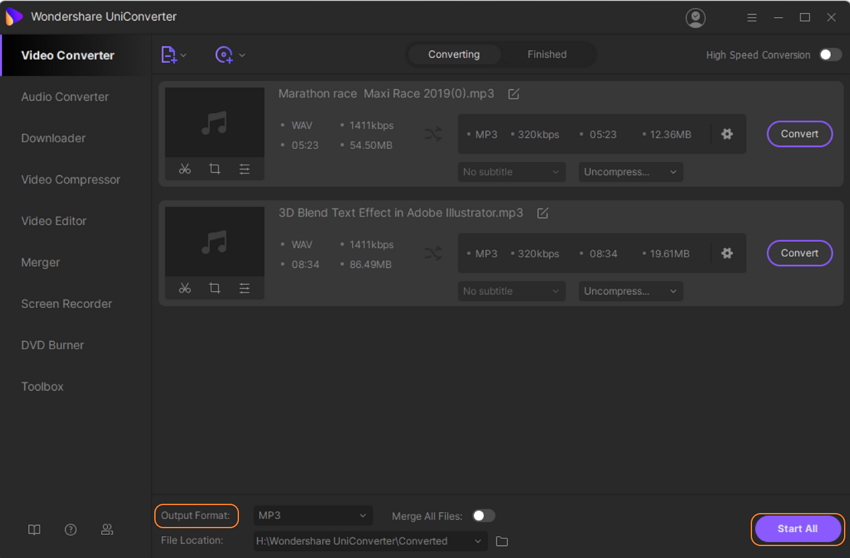Expand Uncompress dropdown for 3D Blend file
Image resolution: width=850 pixels, height=558 pixels.
coord(630,291)
